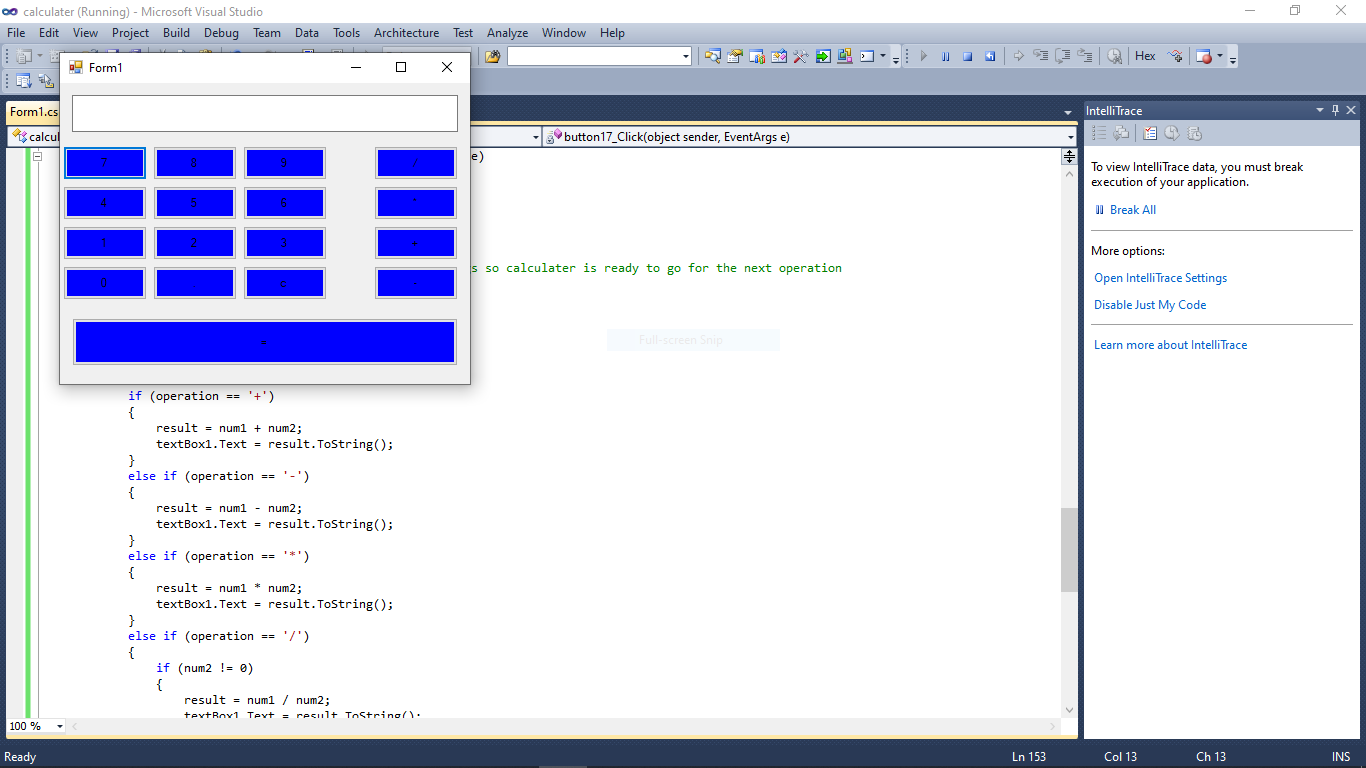This screenshot has width=1366, height=768.
Task: Switch to the Form1.cs tab
Action: coord(36,112)
